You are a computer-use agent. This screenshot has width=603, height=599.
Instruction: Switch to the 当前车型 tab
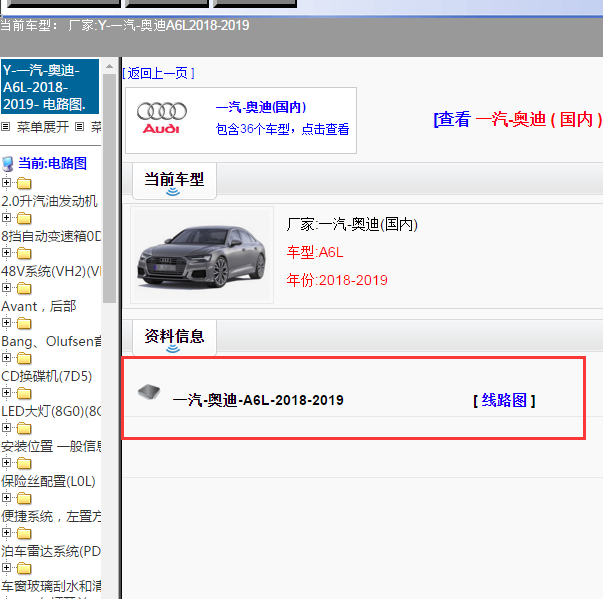pos(174,181)
